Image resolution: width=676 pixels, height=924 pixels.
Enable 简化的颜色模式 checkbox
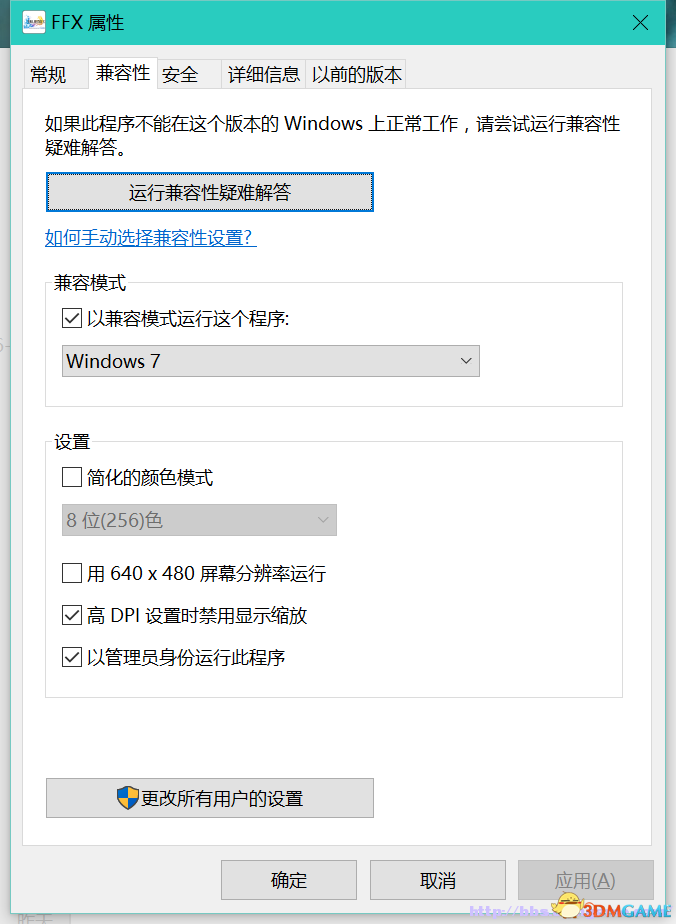(x=72, y=477)
